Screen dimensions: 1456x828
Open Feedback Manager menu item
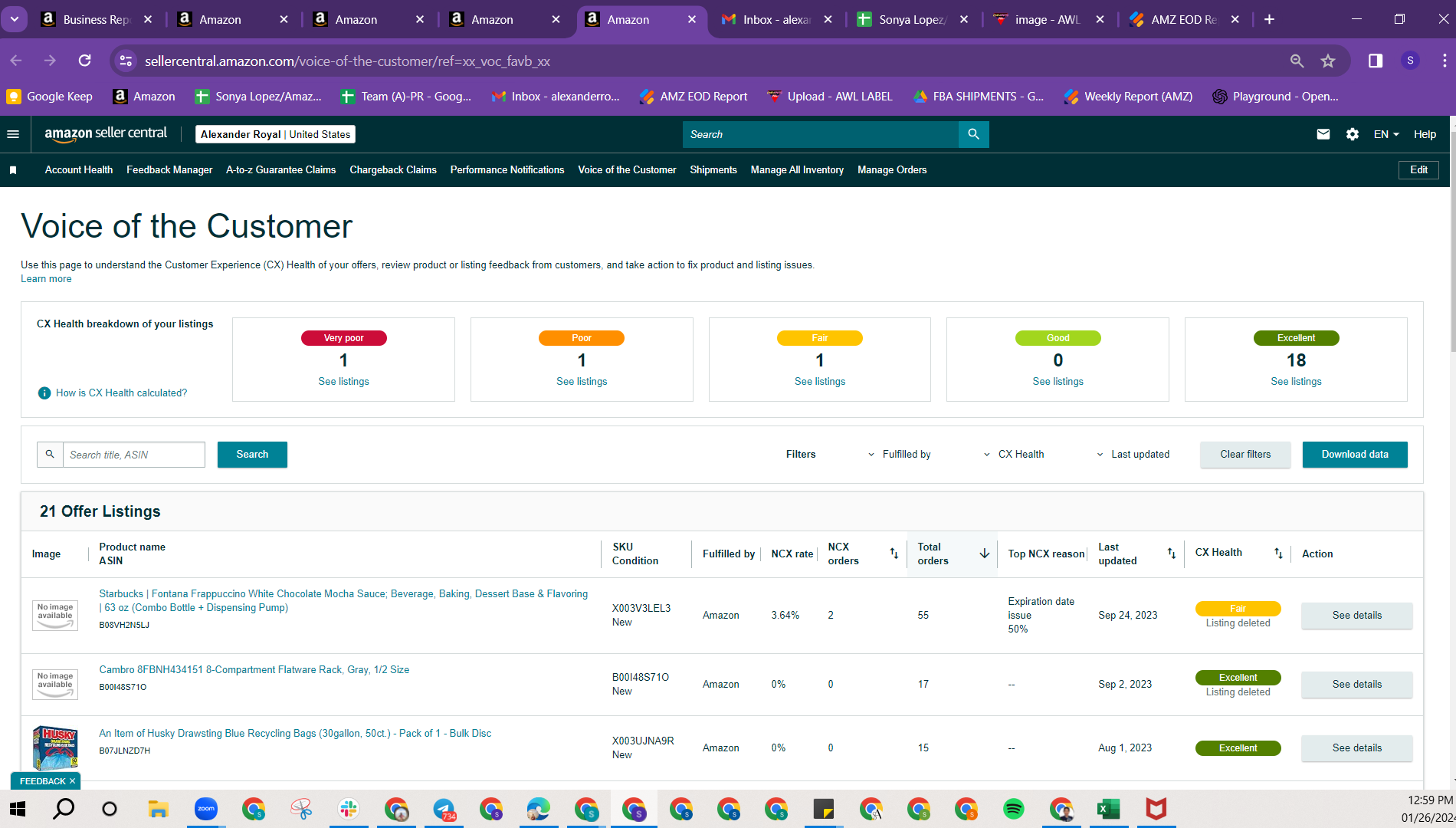[x=169, y=170]
